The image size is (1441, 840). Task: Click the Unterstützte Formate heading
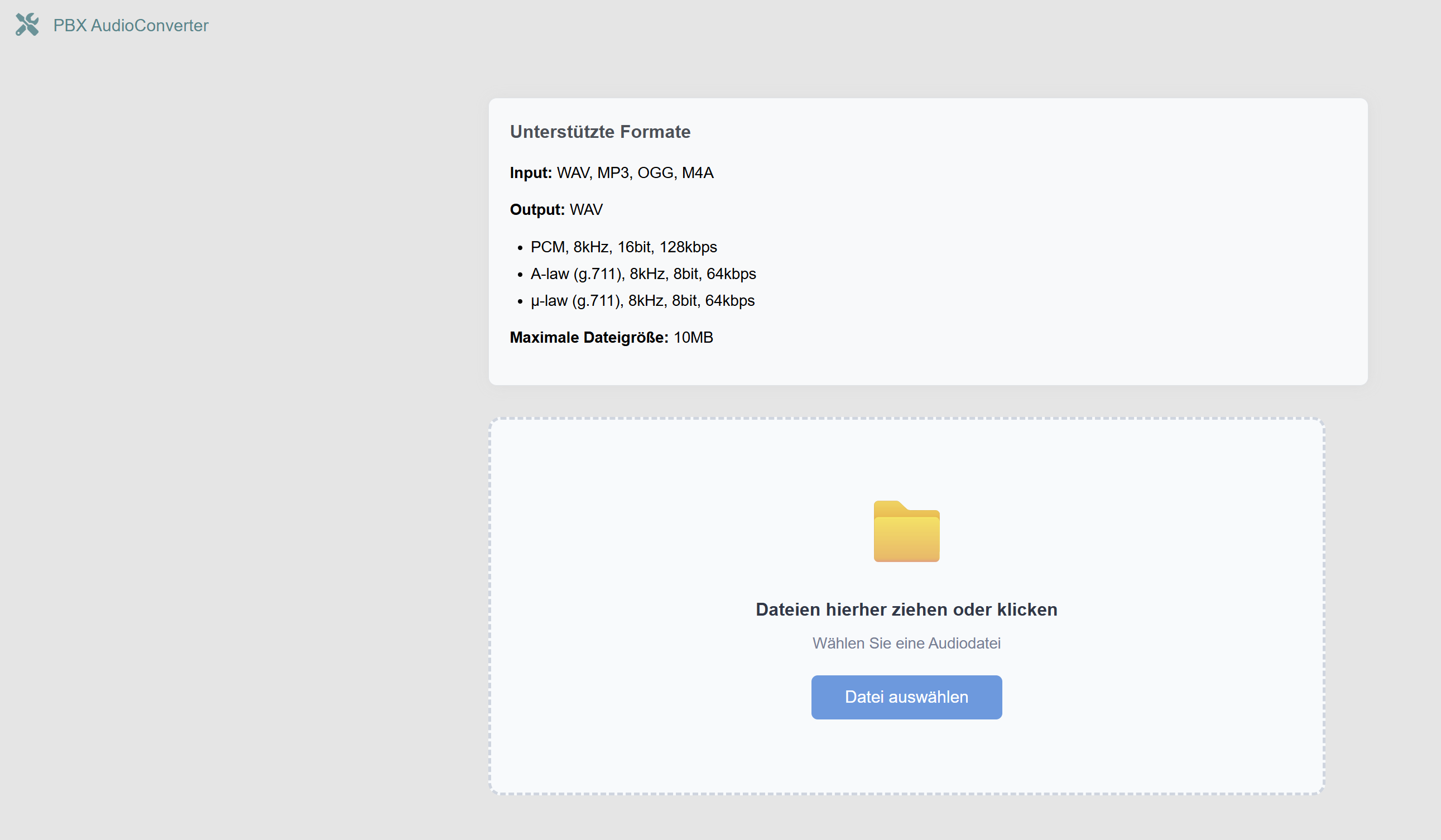click(600, 132)
